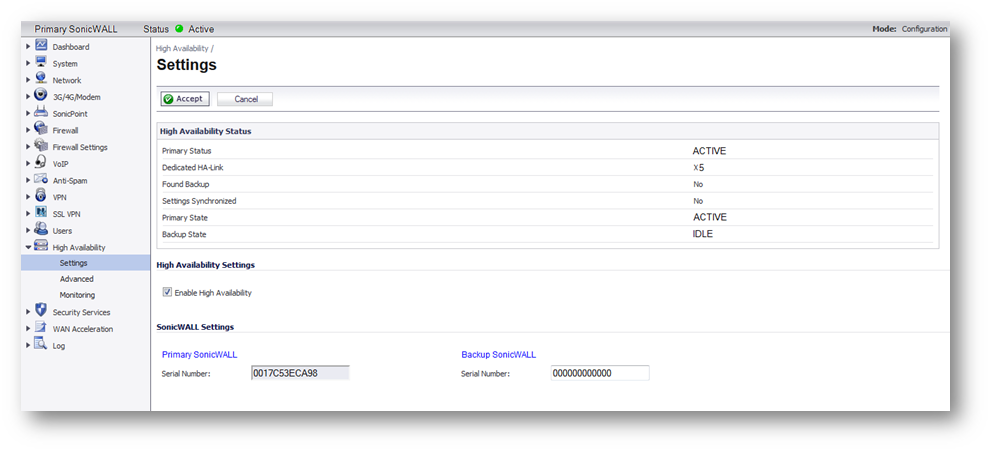Collapse the High Availability tree arrow
This screenshot has width=992, height=453.
(28, 247)
